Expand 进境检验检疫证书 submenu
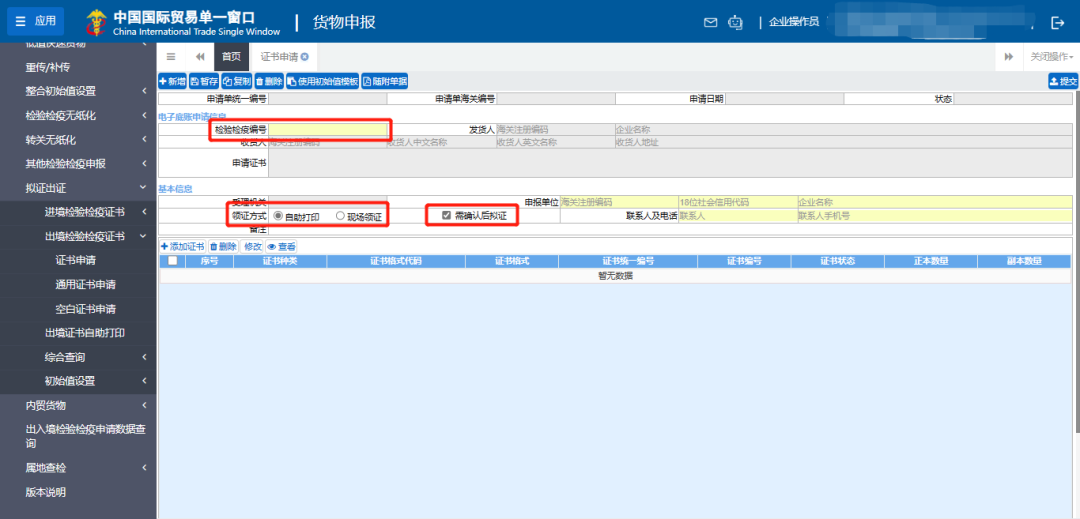The height and width of the screenshot is (519, 1080). point(78,212)
